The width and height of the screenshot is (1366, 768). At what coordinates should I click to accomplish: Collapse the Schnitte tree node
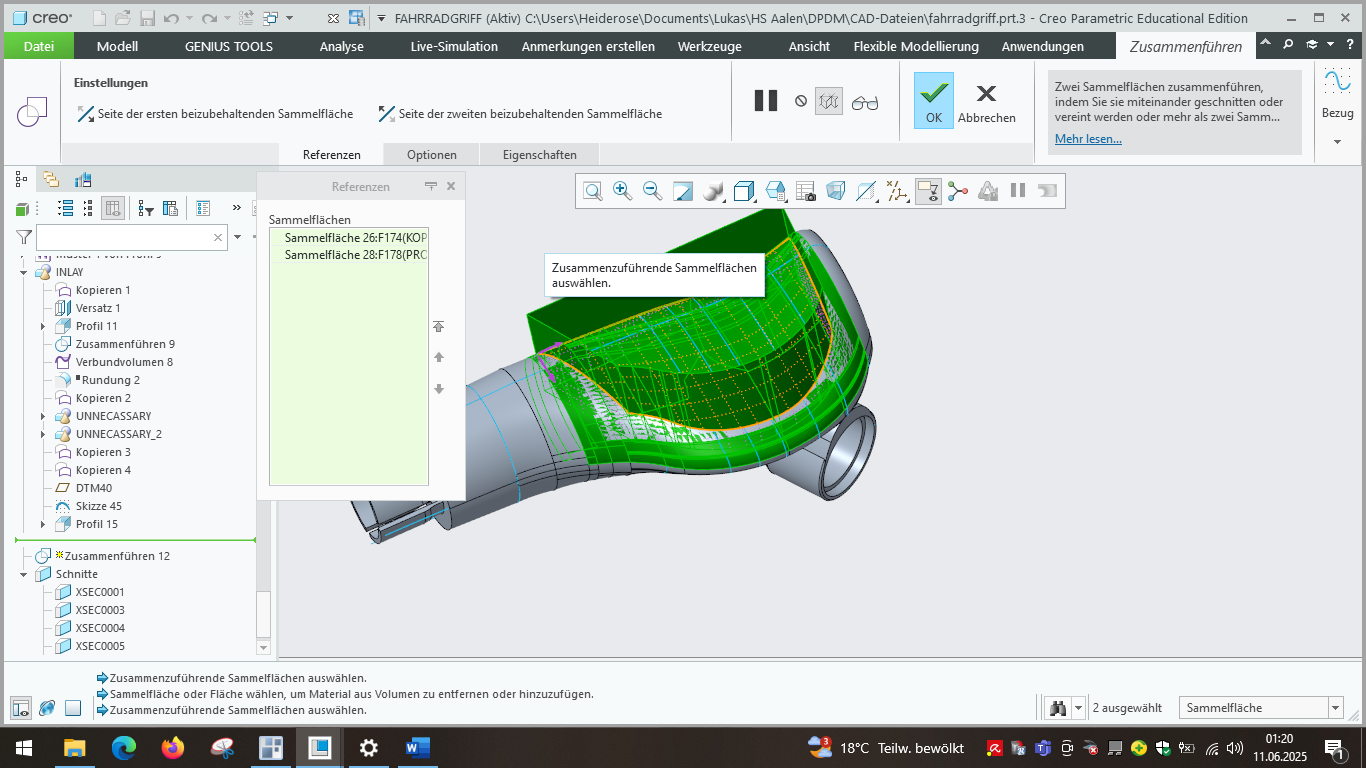23,574
